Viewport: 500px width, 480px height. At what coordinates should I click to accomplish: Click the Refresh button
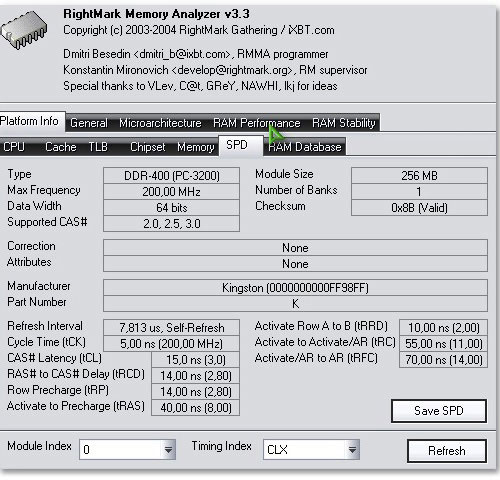(x=447, y=451)
